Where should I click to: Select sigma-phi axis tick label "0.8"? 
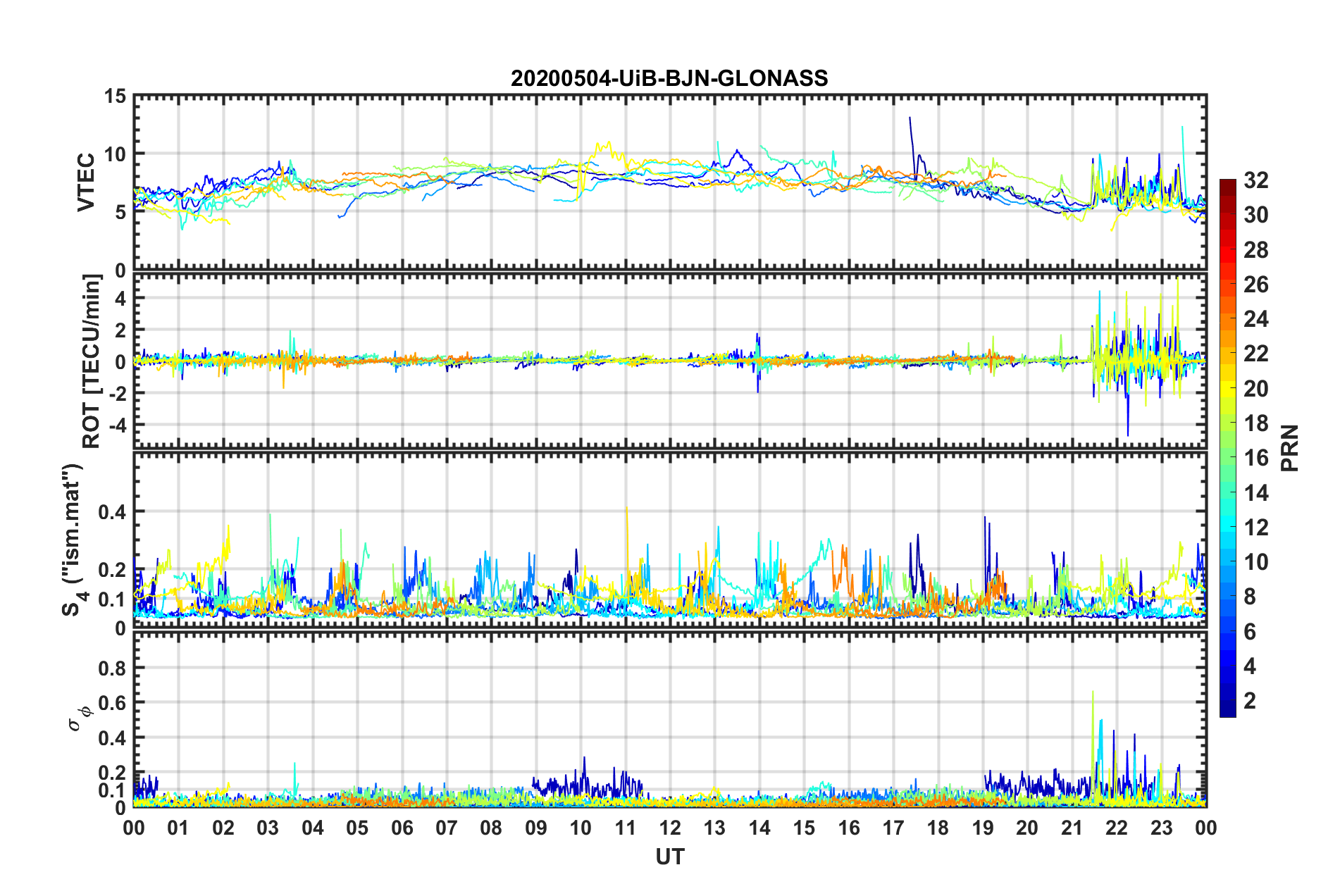[x=112, y=668]
